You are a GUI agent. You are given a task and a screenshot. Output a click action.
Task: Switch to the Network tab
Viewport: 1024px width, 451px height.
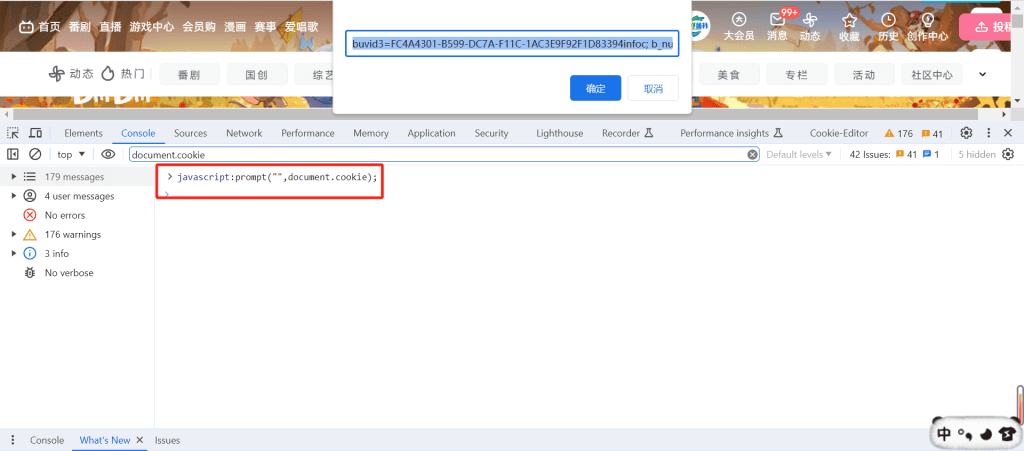click(x=244, y=133)
